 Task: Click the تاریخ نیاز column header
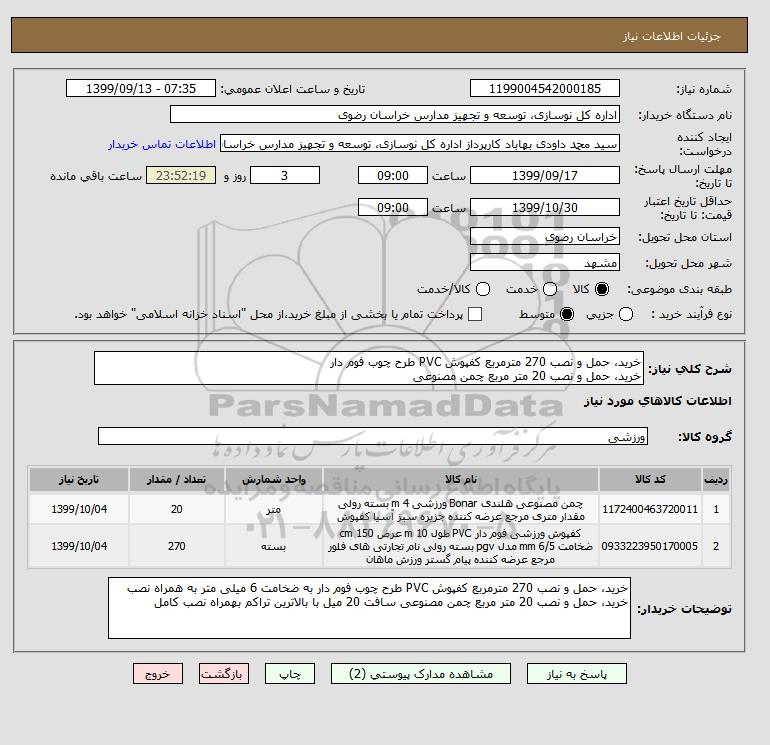(x=79, y=479)
